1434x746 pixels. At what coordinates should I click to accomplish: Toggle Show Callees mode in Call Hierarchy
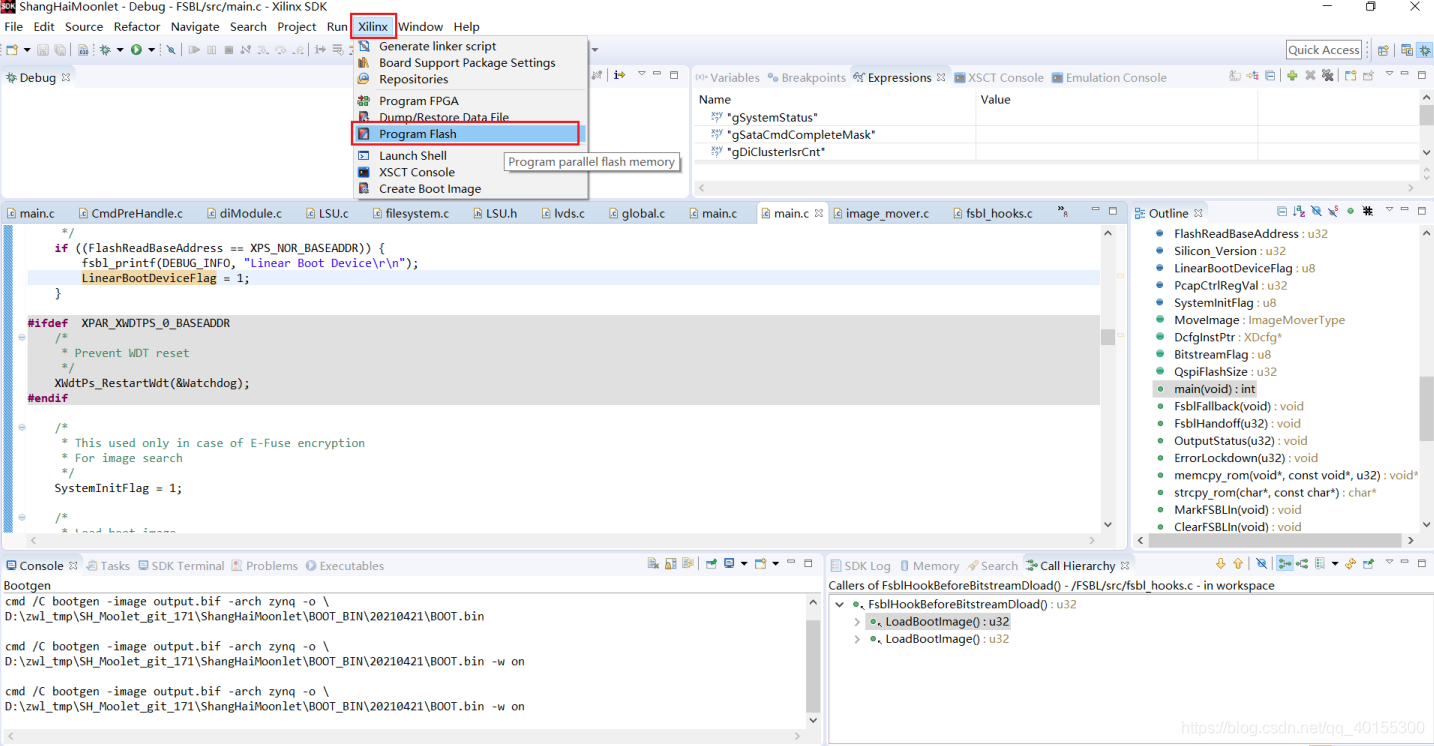(x=1302, y=564)
